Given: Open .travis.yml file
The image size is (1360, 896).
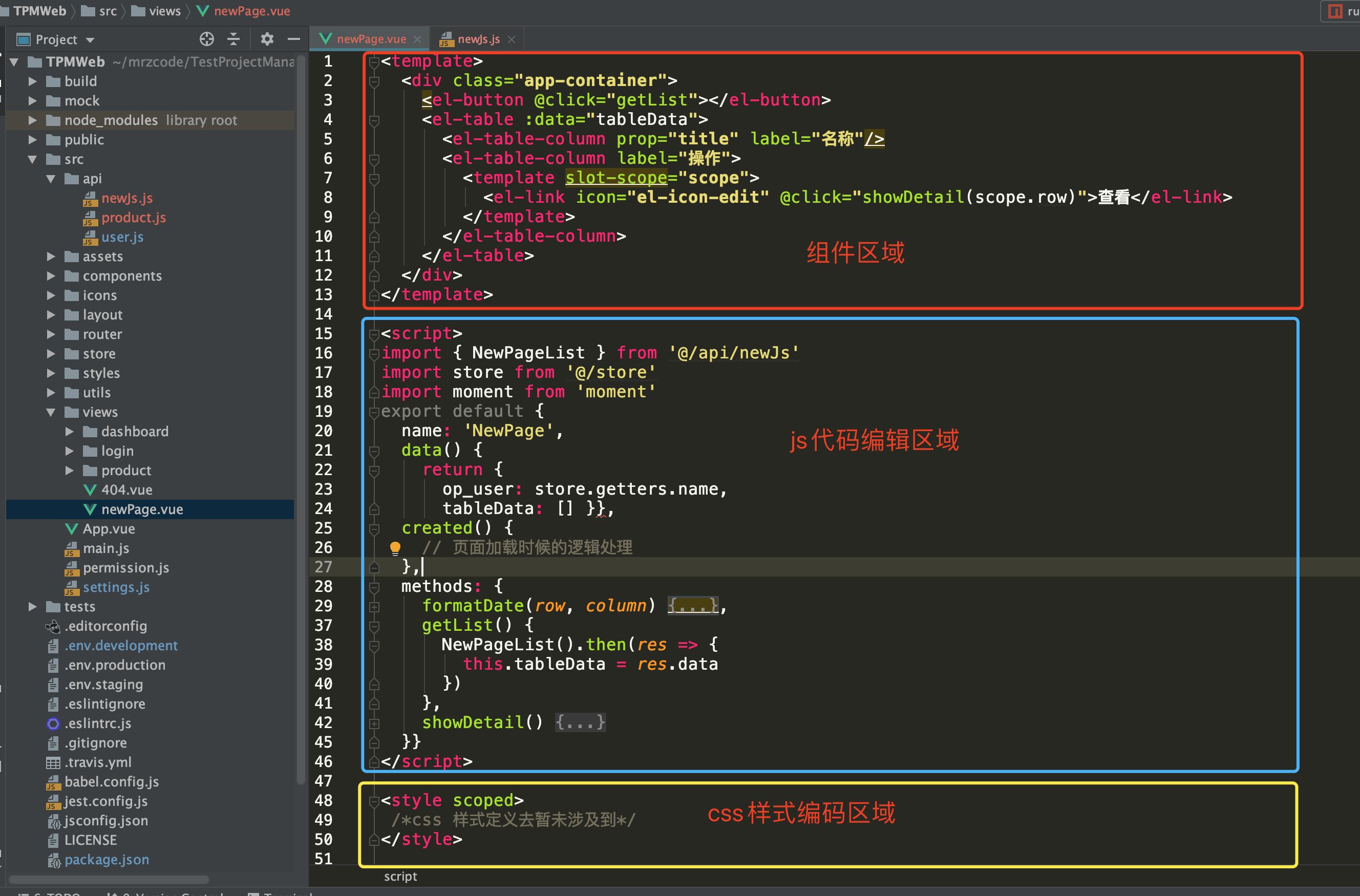Looking at the screenshot, I should point(98,762).
